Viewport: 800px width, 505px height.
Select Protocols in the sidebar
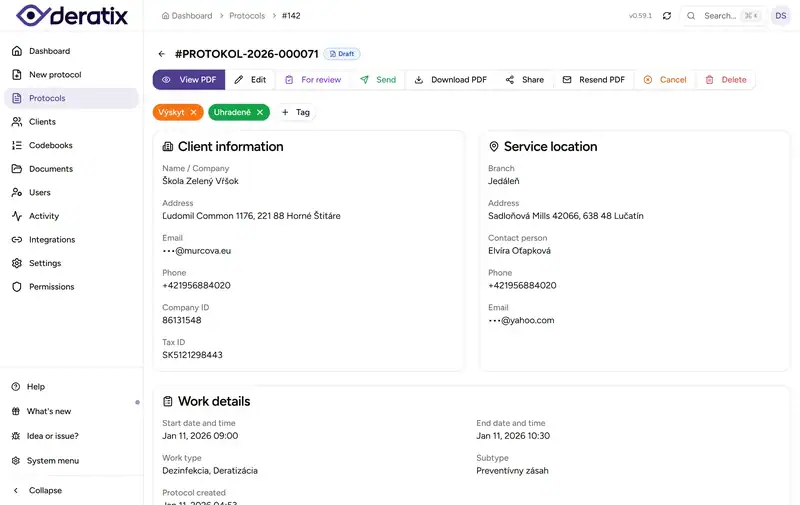click(71, 98)
